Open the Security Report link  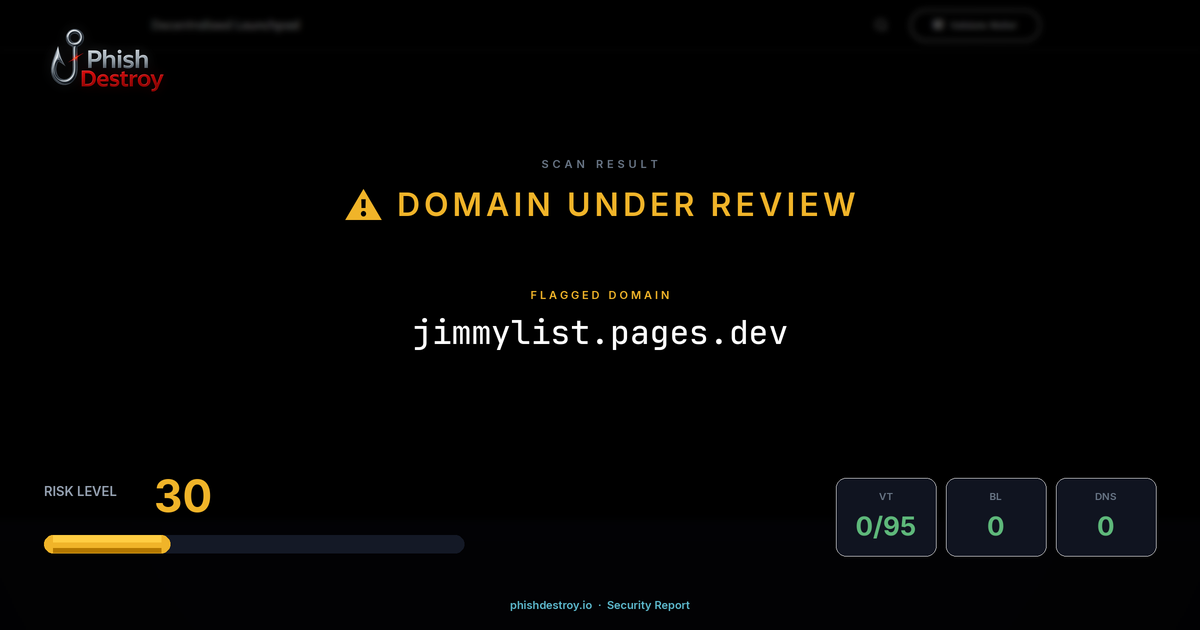648,605
